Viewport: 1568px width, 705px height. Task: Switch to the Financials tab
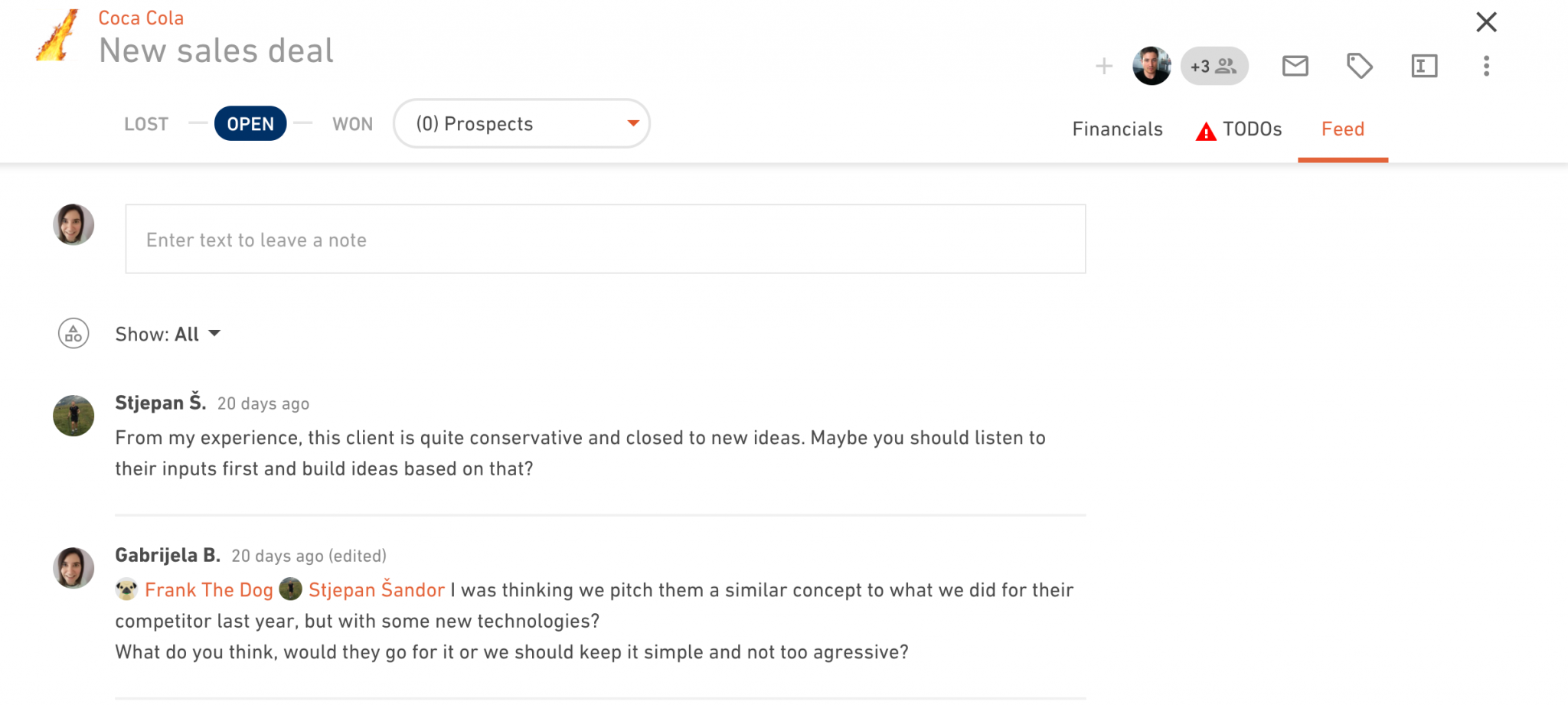pos(1117,129)
